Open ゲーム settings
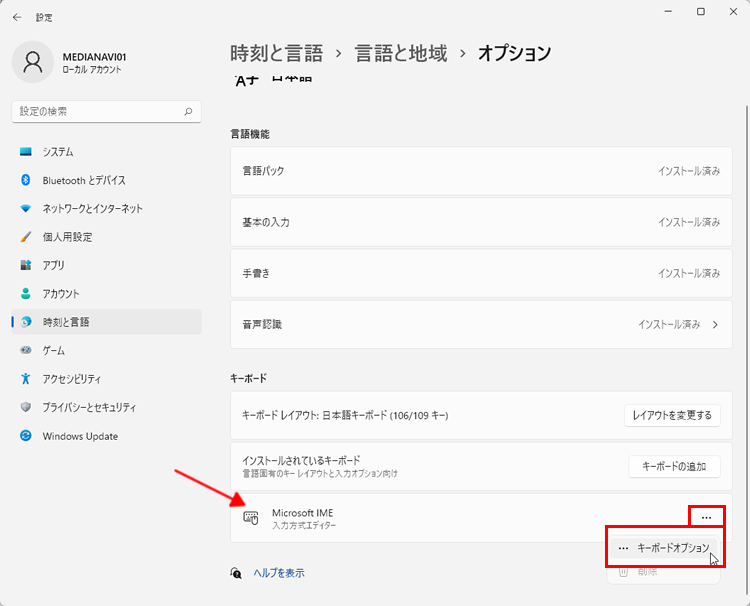 [x=106, y=351]
